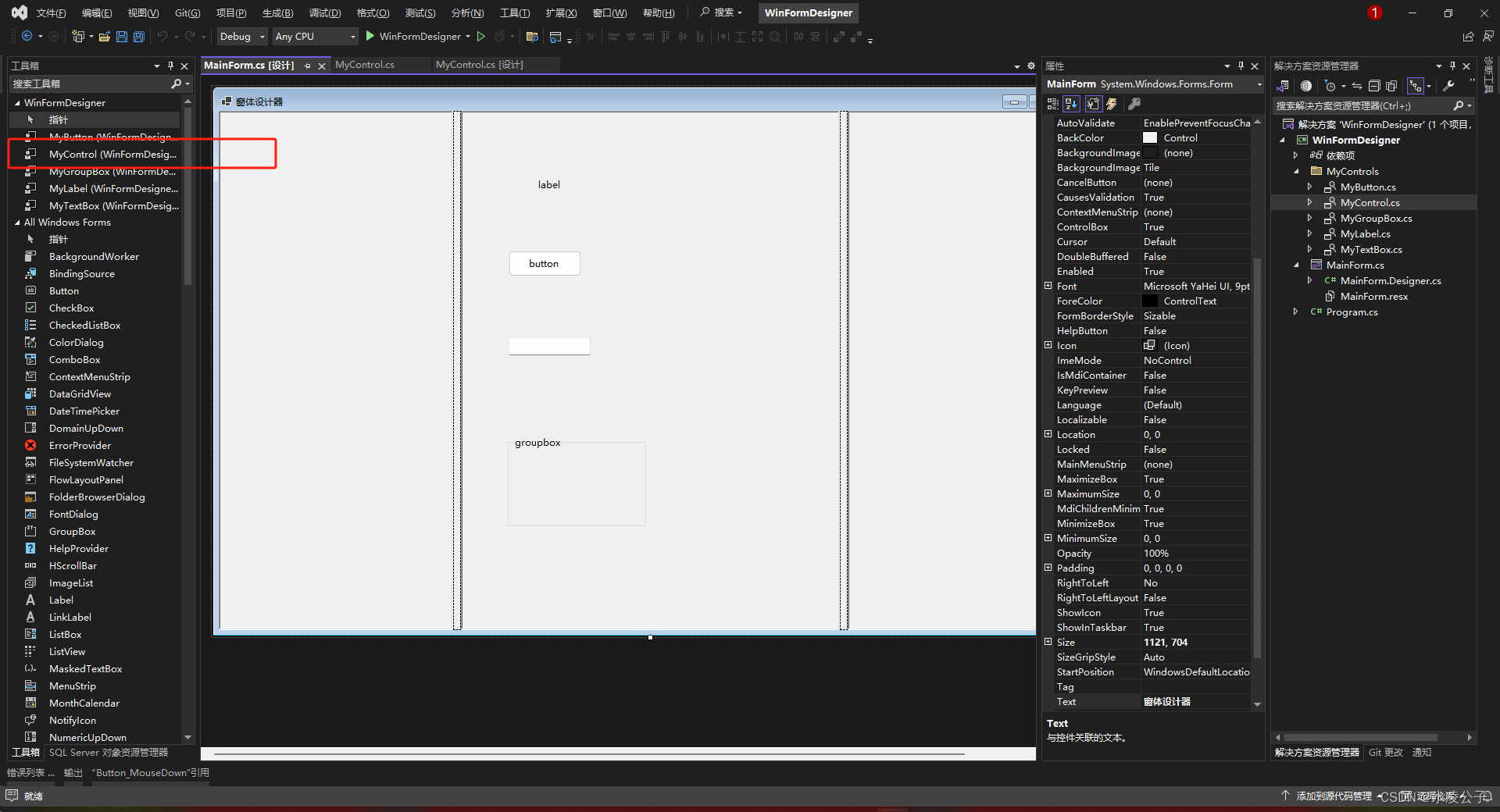Open the Property Pages wrench icon in Properties

tap(1134, 104)
